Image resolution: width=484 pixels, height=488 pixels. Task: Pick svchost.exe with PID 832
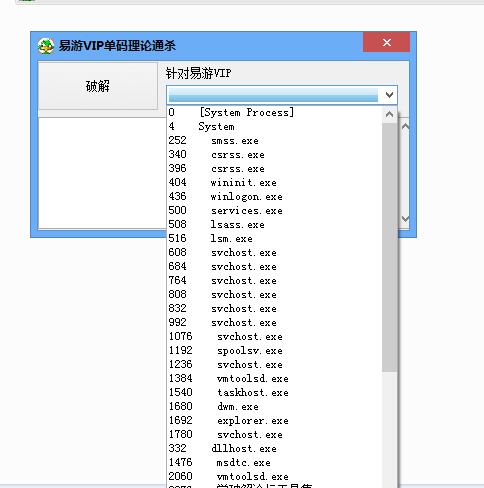coord(274,308)
